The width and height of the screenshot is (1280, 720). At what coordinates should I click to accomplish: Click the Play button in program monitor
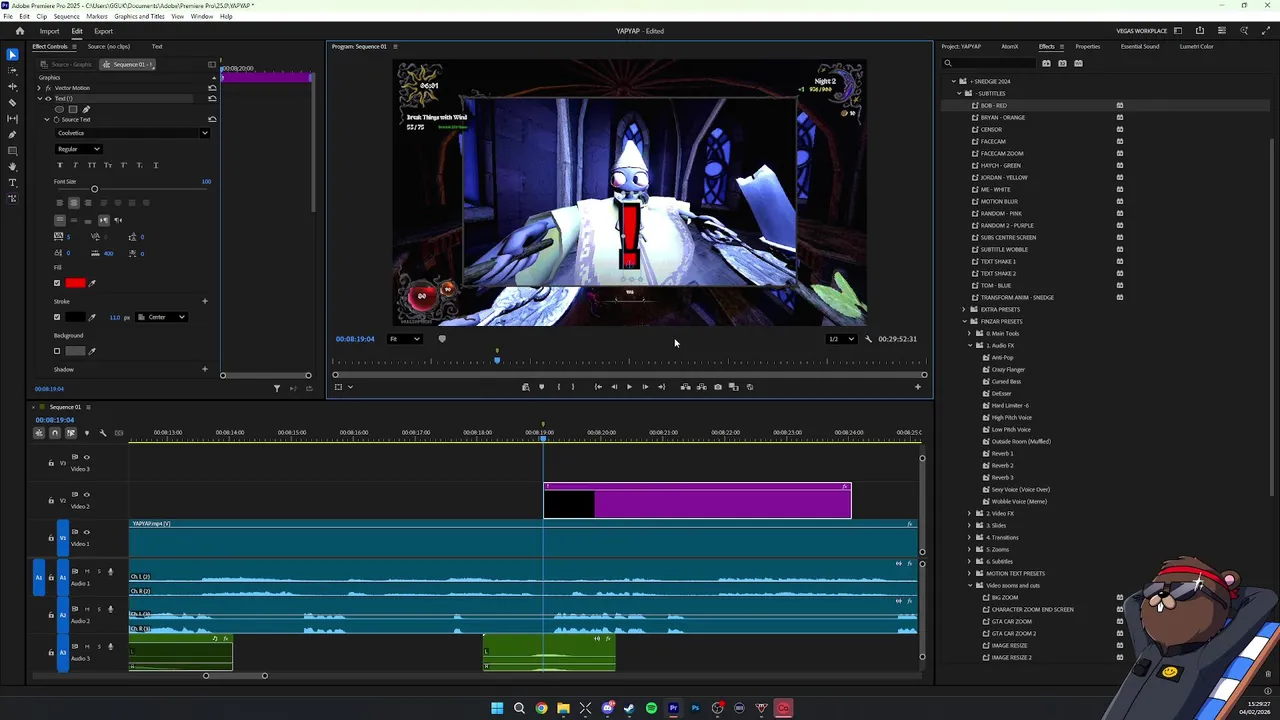click(629, 387)
